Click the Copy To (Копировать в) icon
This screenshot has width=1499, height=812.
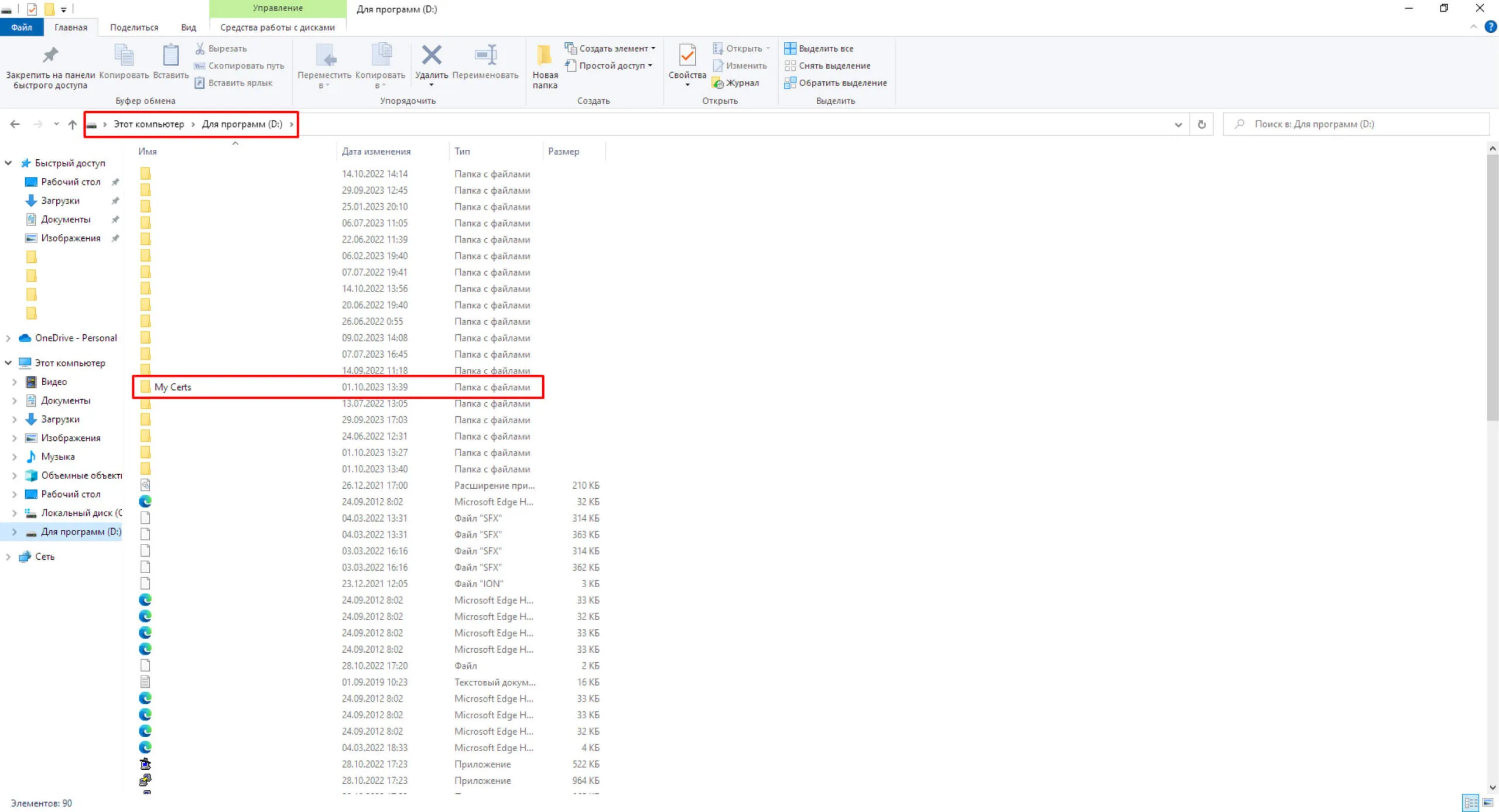coord(381,55)
